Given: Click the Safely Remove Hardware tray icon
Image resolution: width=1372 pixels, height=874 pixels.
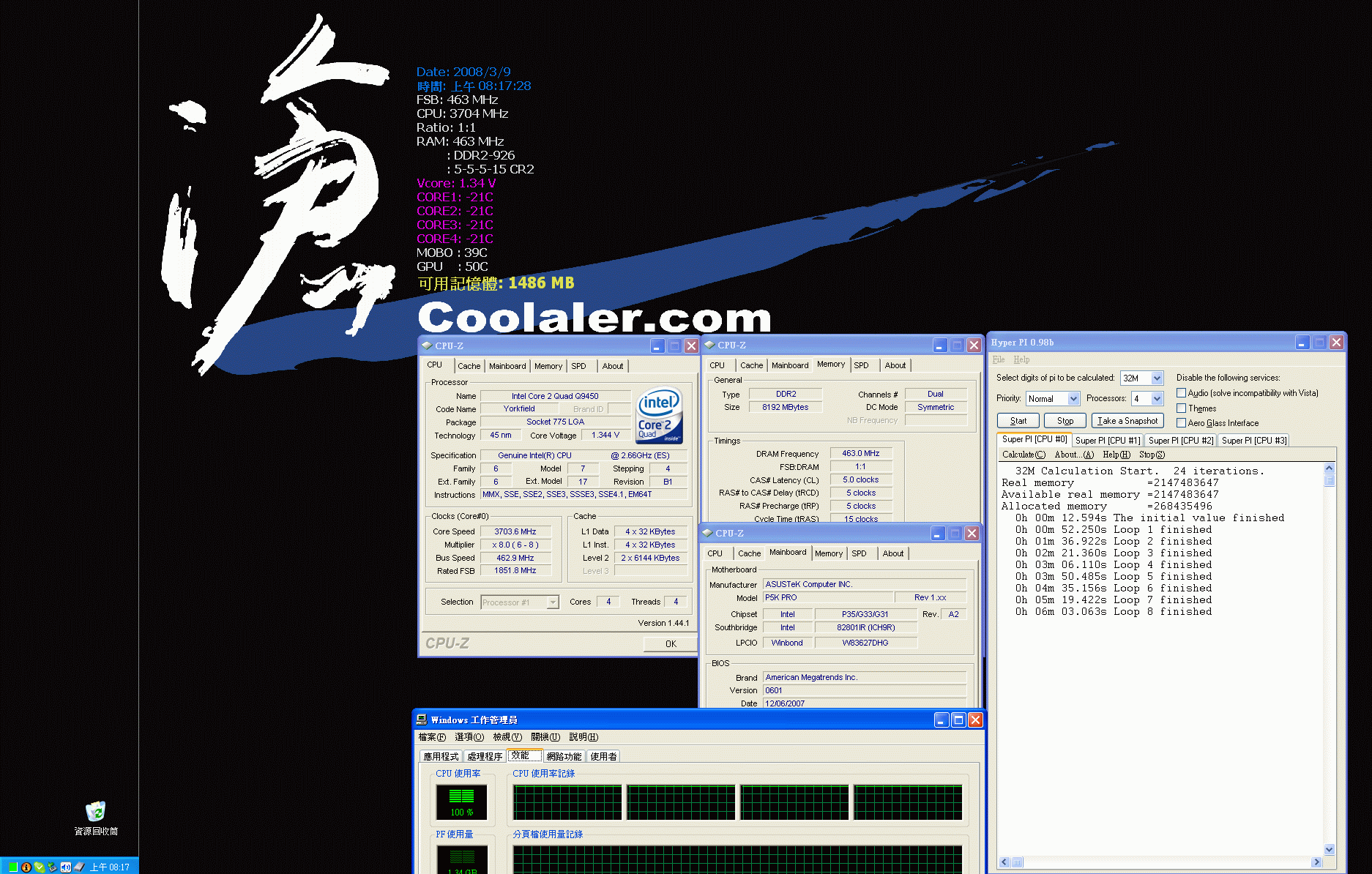Looking at the screenshot, I should pyautogui.click(x=52, y=867).
